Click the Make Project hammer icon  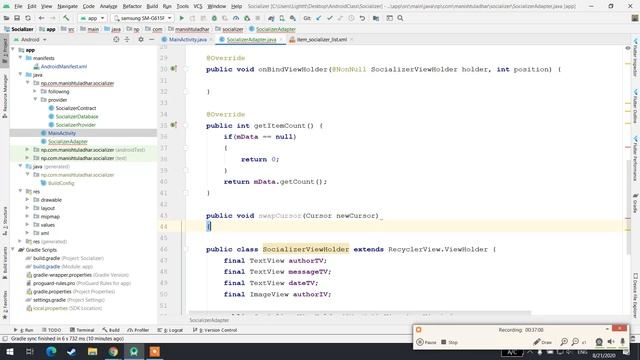coord(66,18)
